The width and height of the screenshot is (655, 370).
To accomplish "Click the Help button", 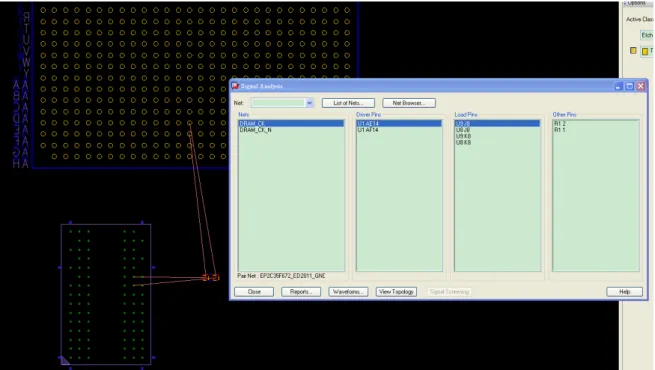I will point(625,291).
